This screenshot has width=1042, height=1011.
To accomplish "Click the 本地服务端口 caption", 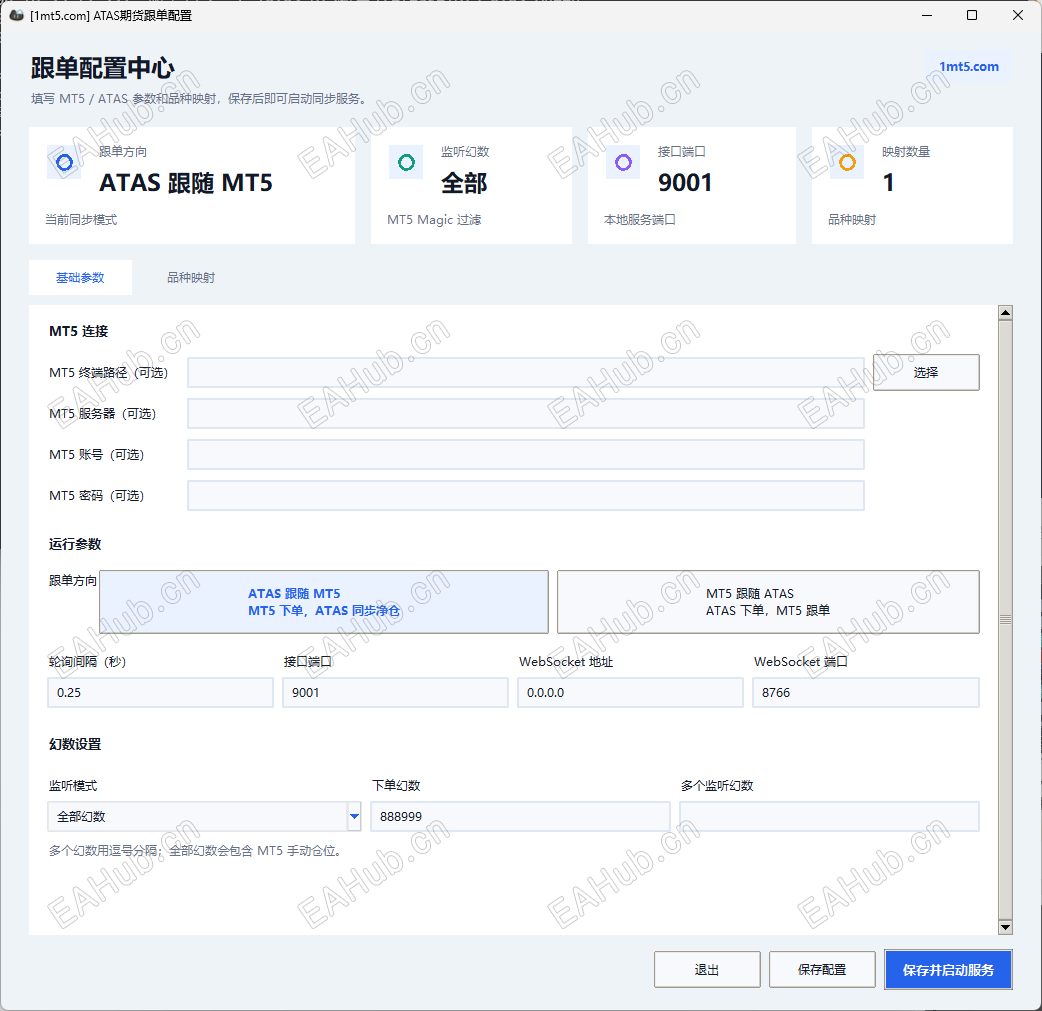I will (640, 219).
